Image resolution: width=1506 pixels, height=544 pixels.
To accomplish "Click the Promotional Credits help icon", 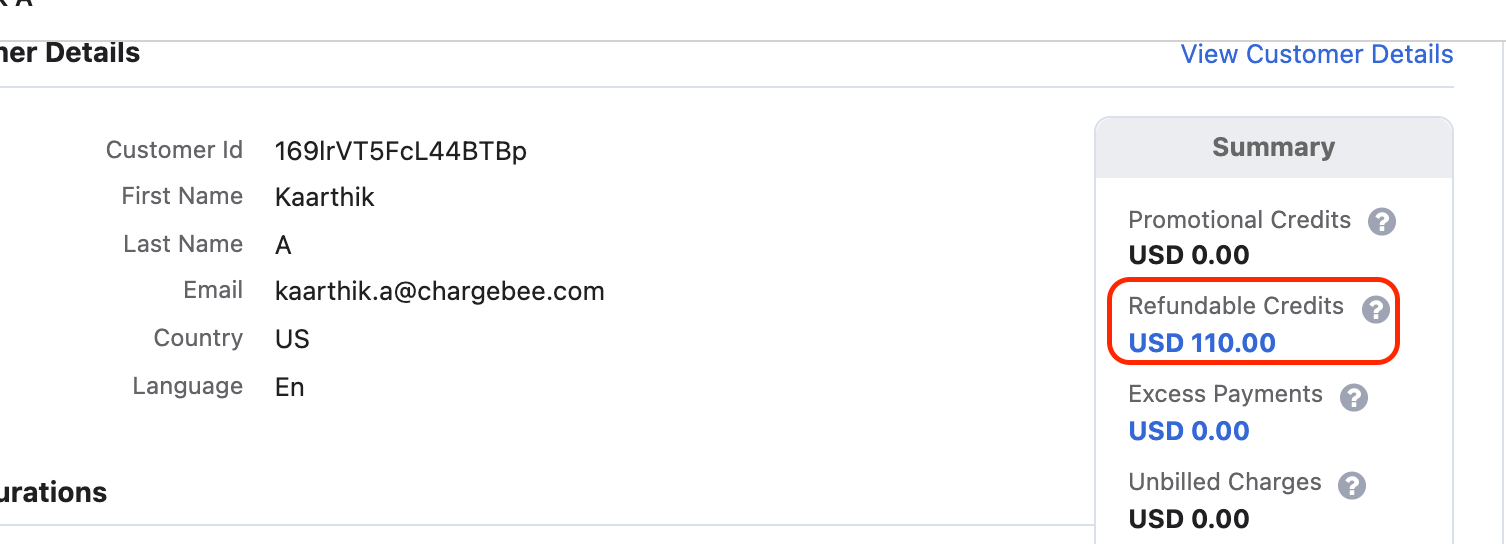I will (x=1382, y=221).
